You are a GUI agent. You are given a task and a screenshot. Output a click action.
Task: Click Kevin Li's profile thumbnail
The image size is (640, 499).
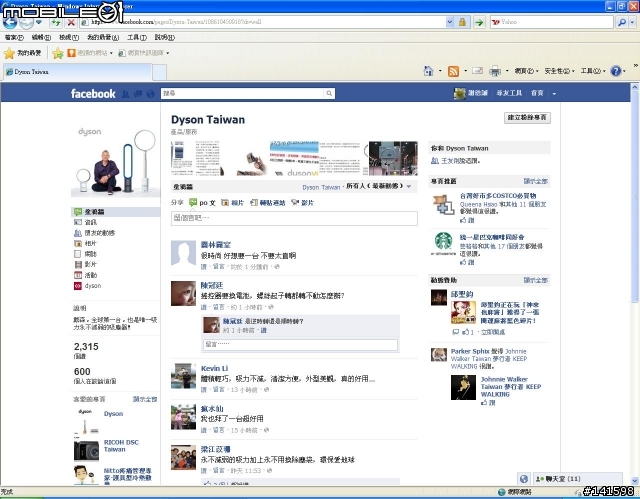(183, 376)
